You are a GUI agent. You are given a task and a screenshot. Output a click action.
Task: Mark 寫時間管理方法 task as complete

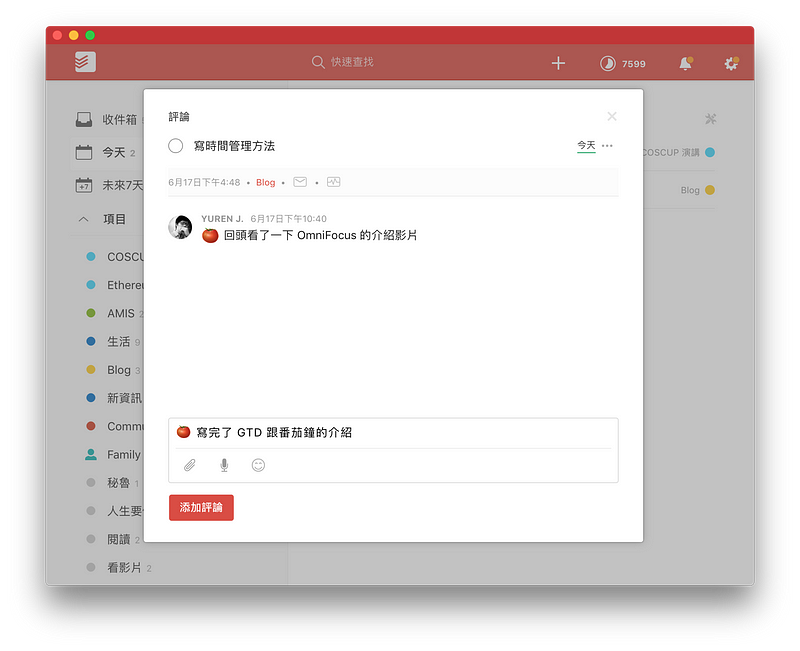coord(176,146)
